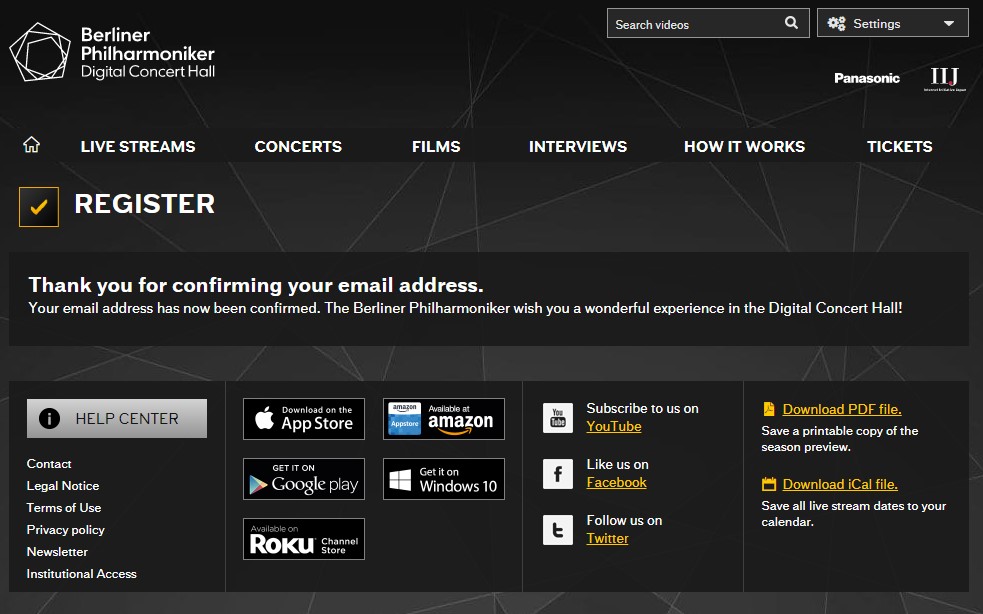Click the search magnifier icon
This screenshot has height=614, width=983.
pos(791,23)
